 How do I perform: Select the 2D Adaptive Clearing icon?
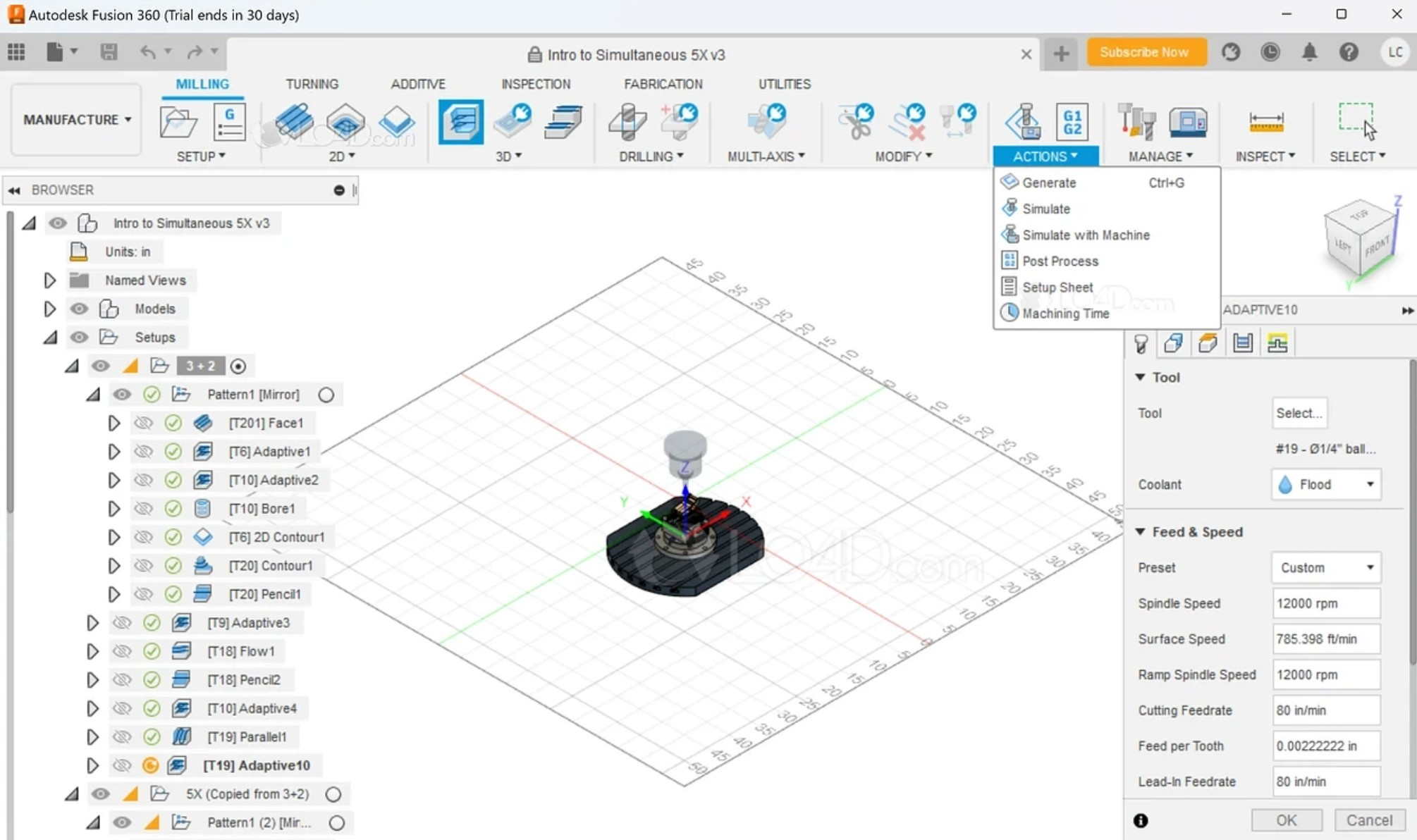[x=294, y=121]
